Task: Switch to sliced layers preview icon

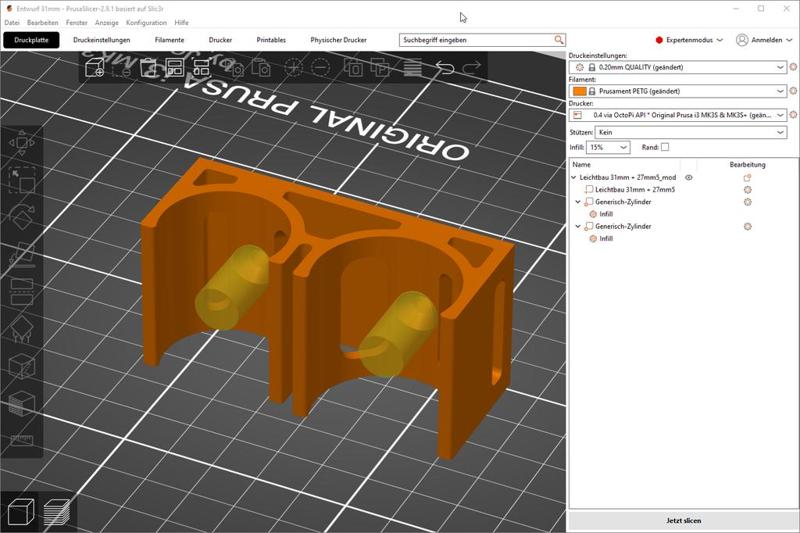Action: tap(56, 512)
